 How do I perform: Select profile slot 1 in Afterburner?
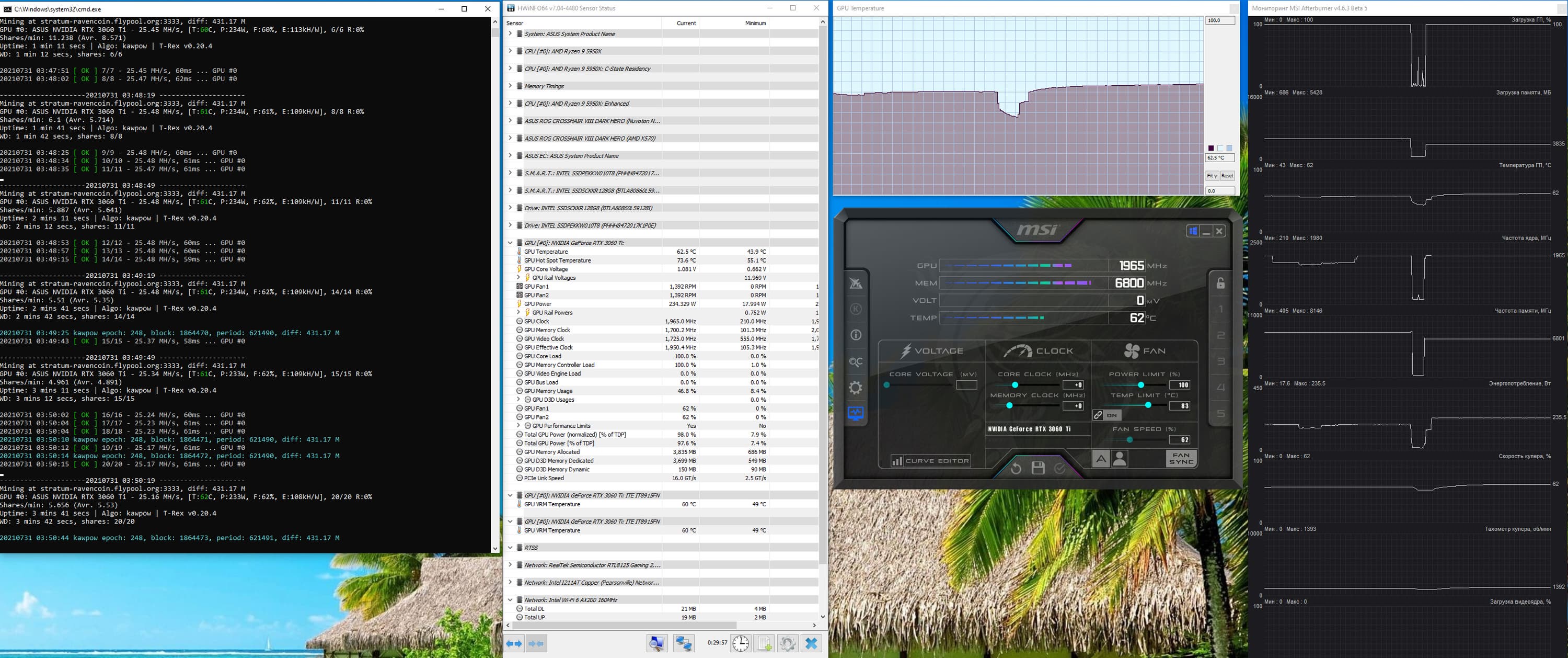click(x=1220, y=310)
